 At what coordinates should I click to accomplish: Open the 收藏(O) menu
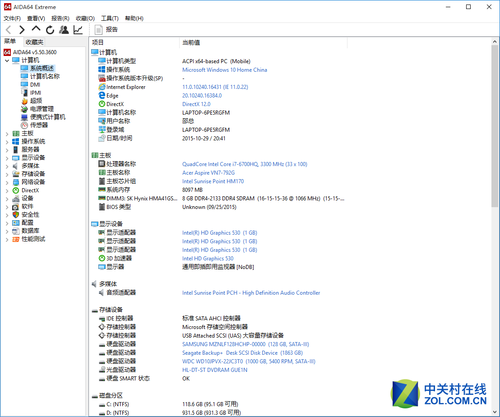coord(85,18)
